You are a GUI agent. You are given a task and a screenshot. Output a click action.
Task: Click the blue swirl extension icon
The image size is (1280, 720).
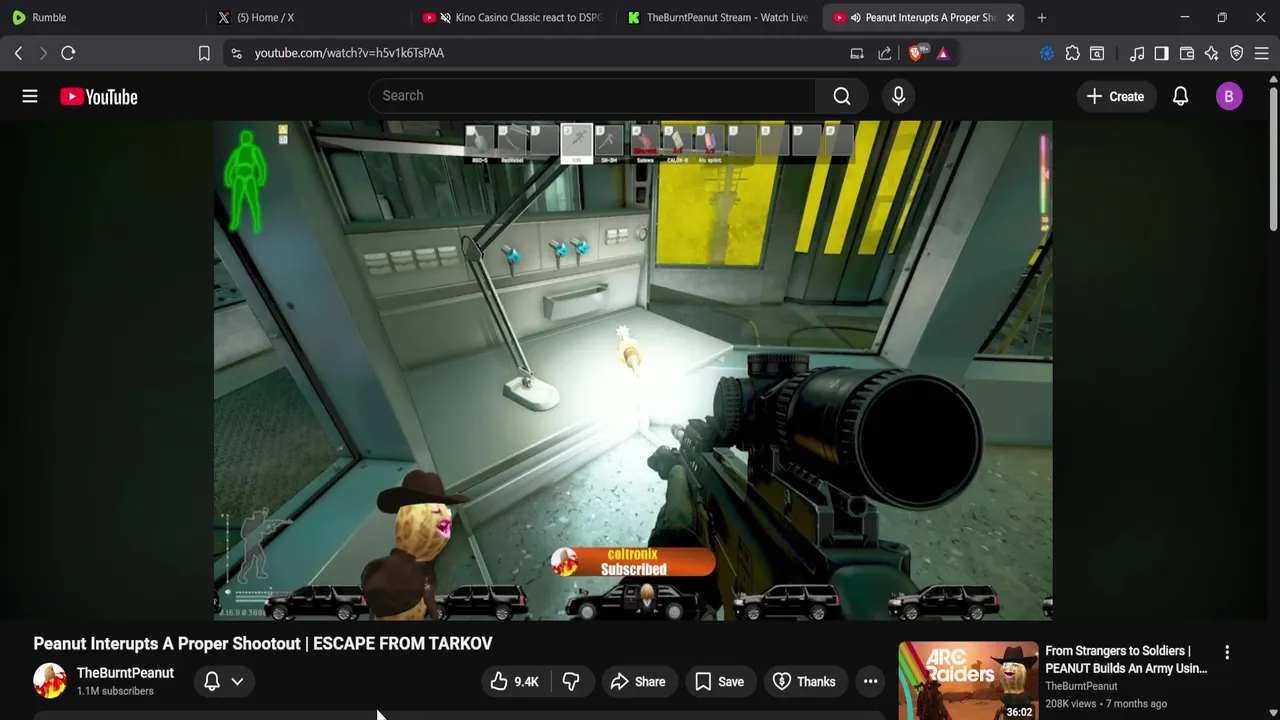[1047, 53]
